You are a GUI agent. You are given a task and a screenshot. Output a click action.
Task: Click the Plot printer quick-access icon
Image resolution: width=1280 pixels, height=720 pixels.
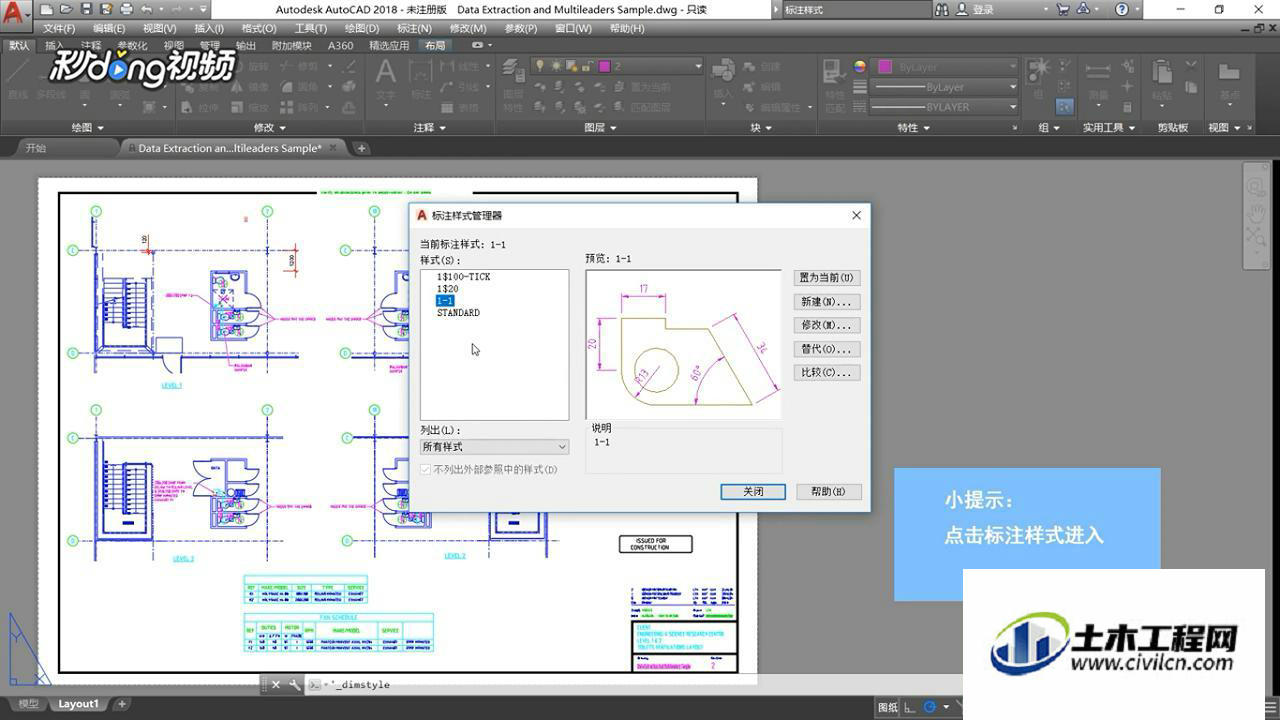126,9
